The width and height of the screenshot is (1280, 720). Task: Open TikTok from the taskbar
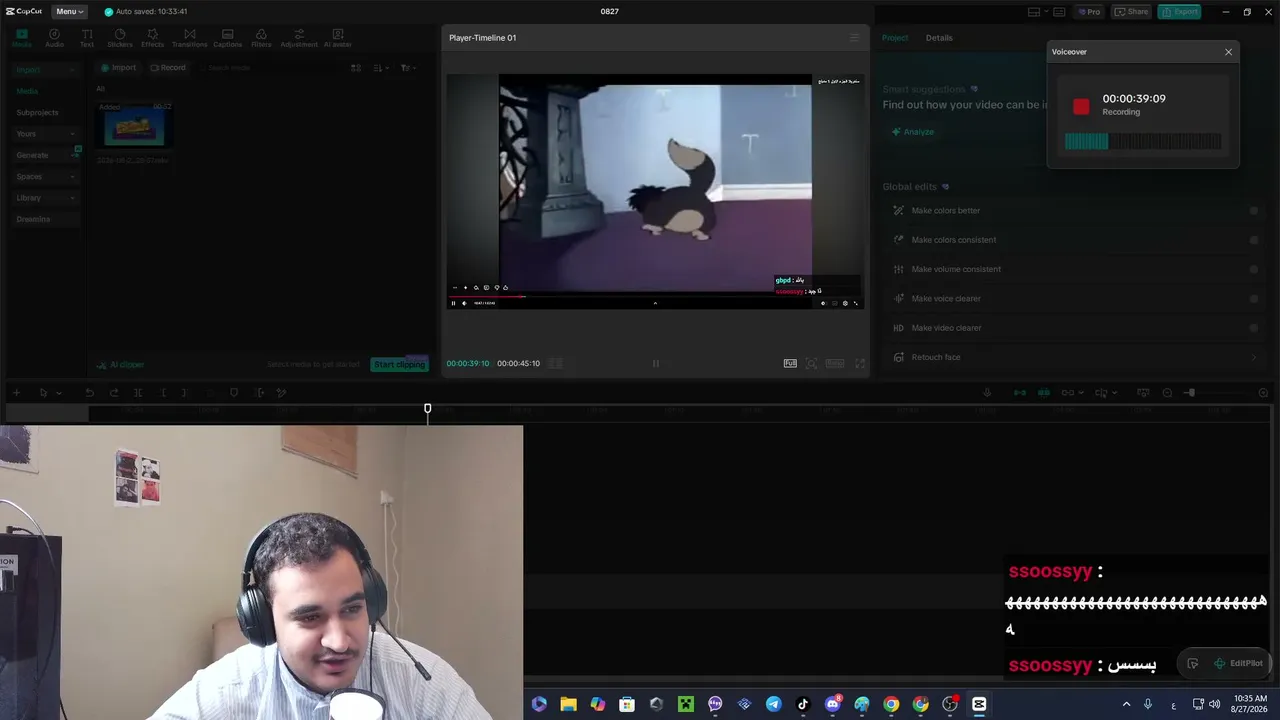802,704
